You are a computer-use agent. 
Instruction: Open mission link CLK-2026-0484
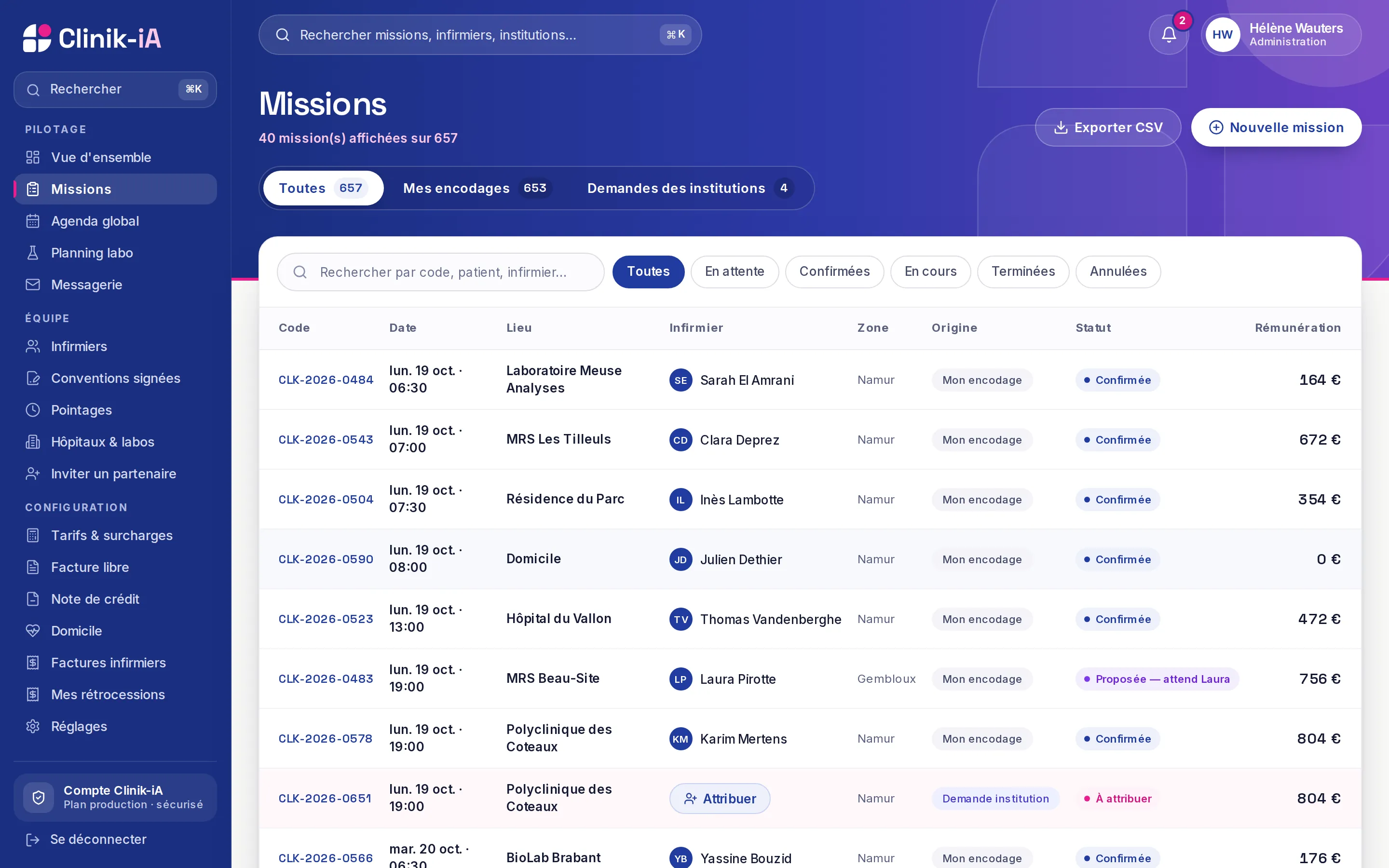coord(326,380)
